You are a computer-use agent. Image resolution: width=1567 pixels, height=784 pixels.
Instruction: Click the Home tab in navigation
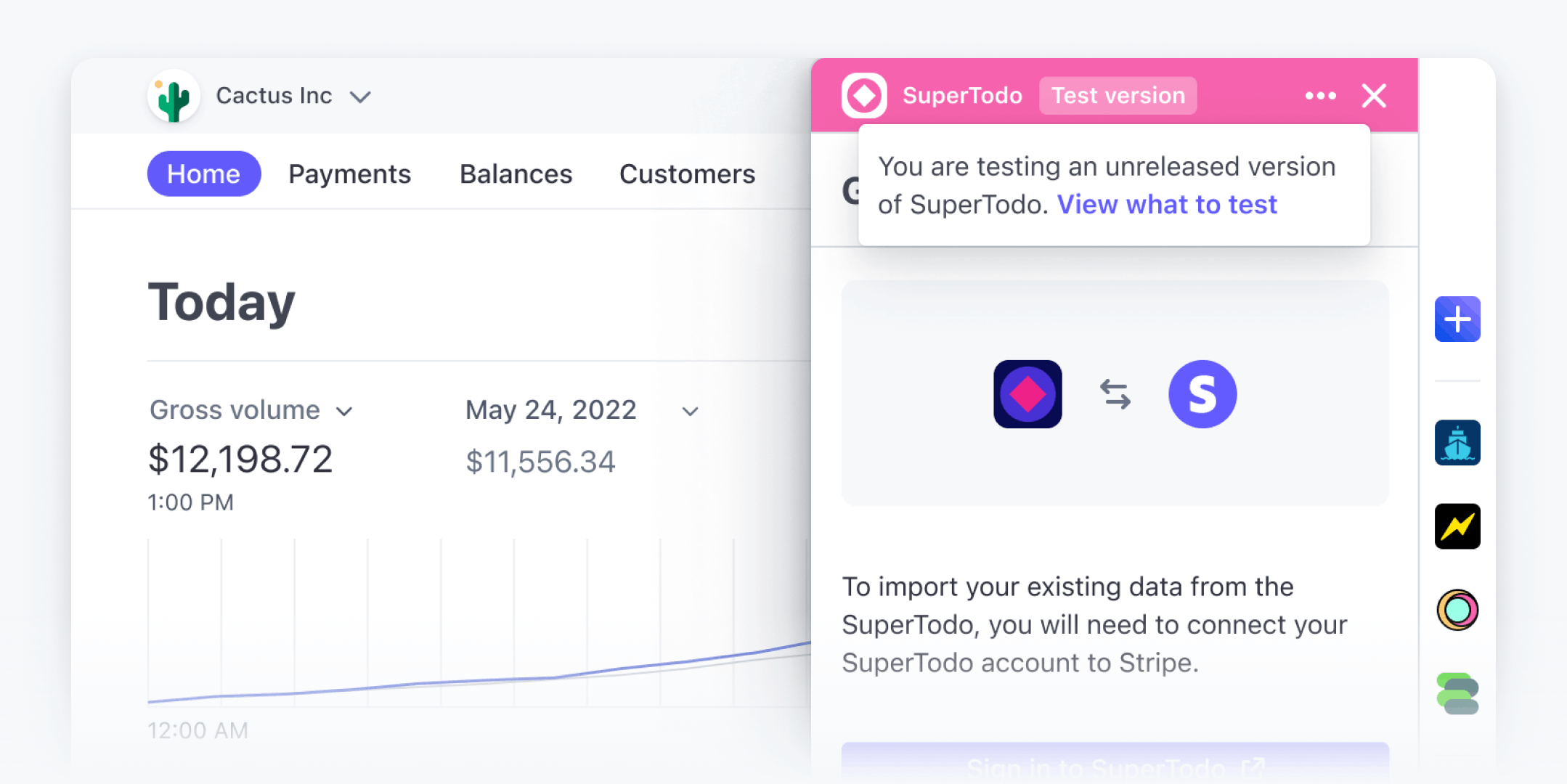pyautogui.click(x=204, y=172)
